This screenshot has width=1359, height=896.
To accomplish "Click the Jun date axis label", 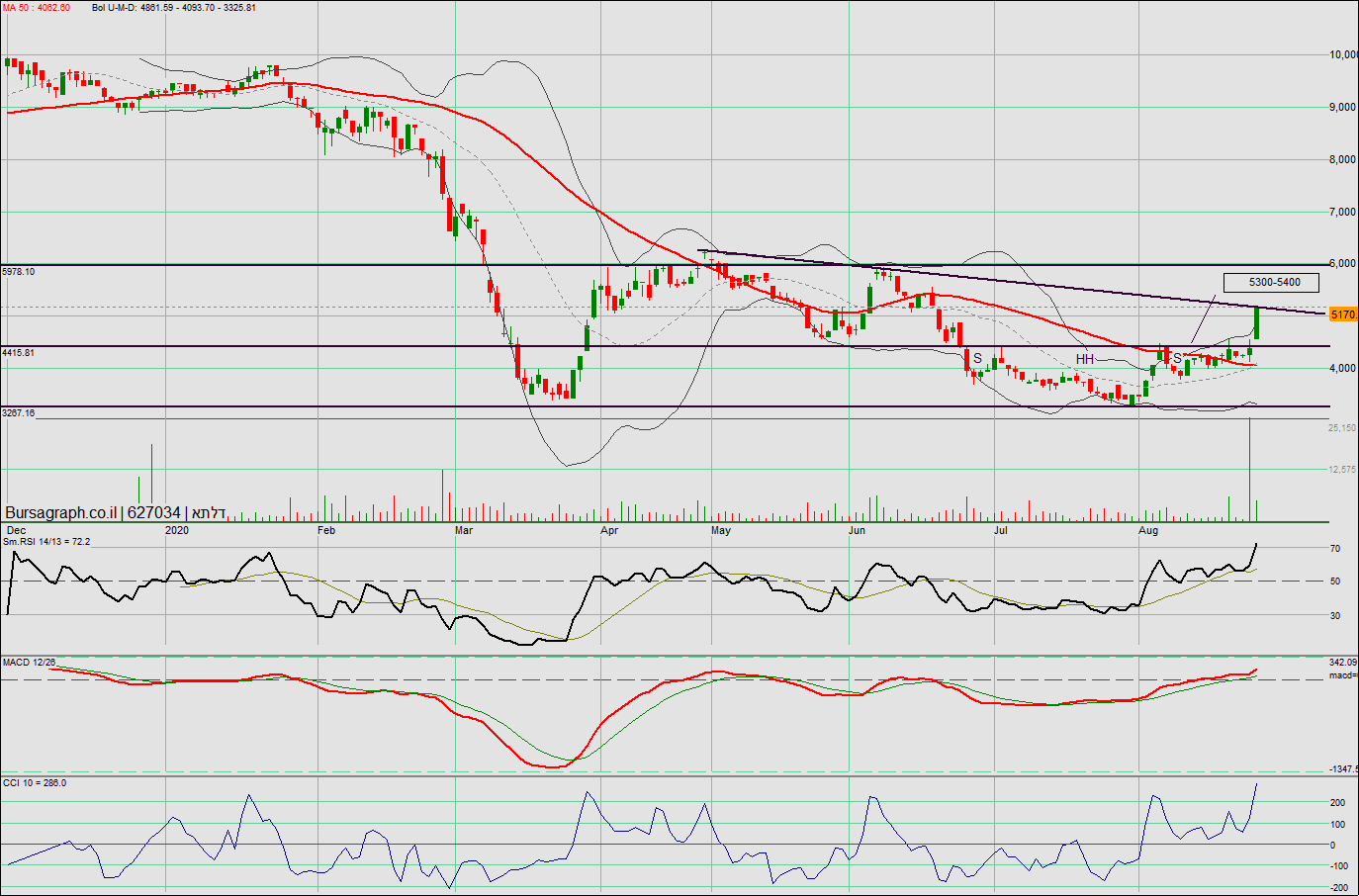I will click(x=857, y=531).
